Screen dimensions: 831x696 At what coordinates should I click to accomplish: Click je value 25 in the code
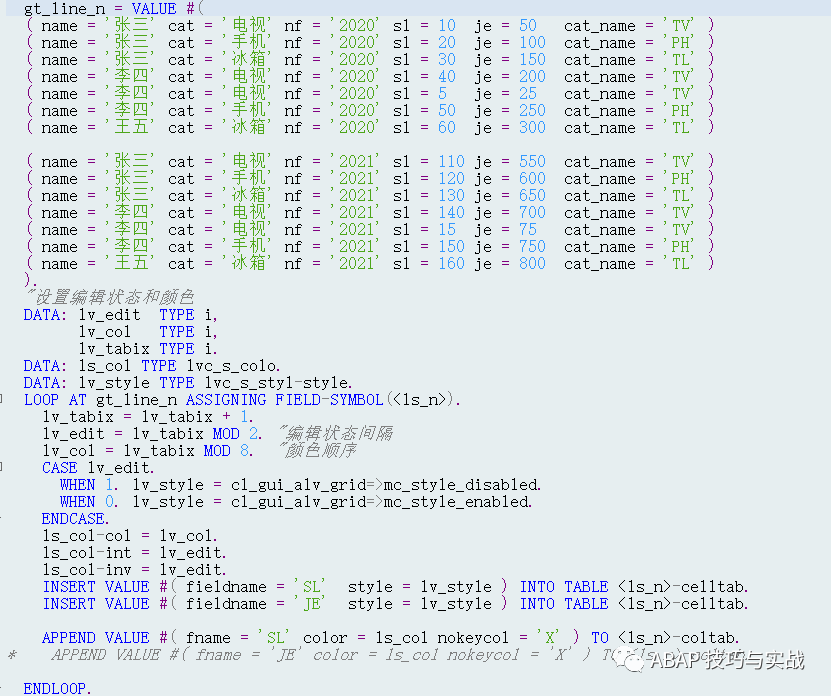(x=528, y=93)
